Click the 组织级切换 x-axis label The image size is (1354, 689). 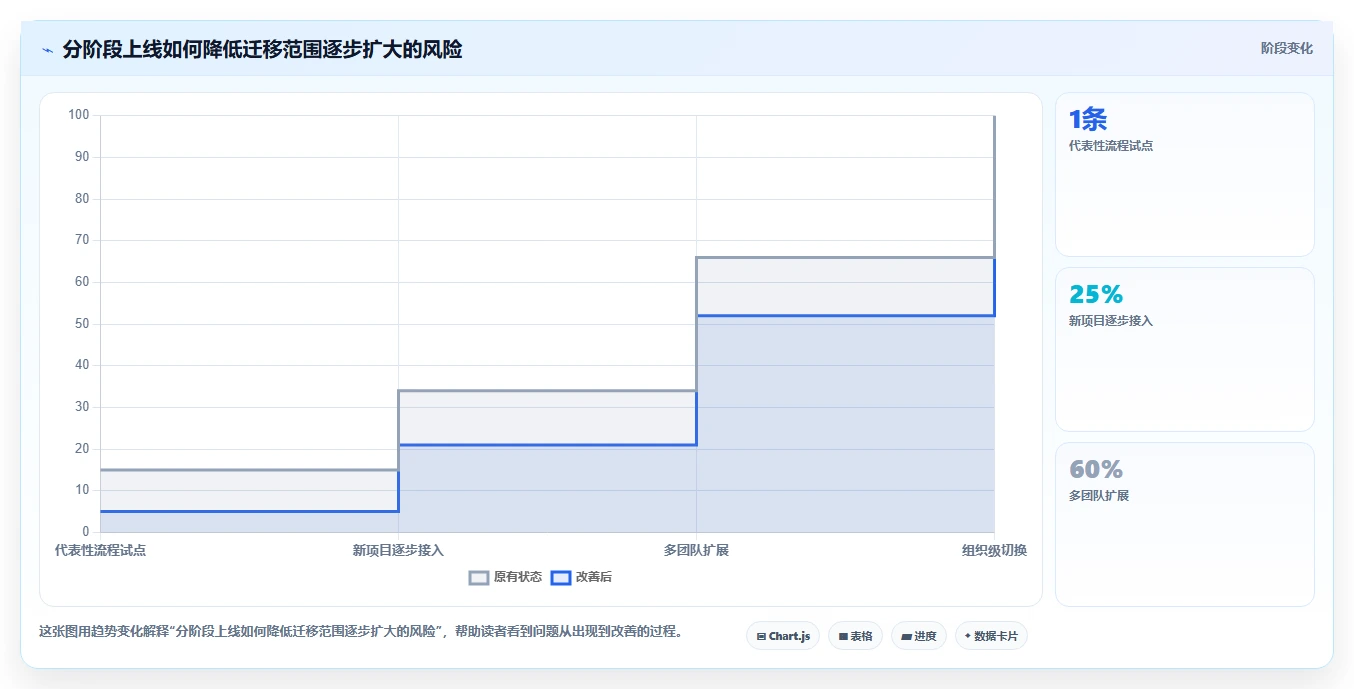tap(994, 550)
